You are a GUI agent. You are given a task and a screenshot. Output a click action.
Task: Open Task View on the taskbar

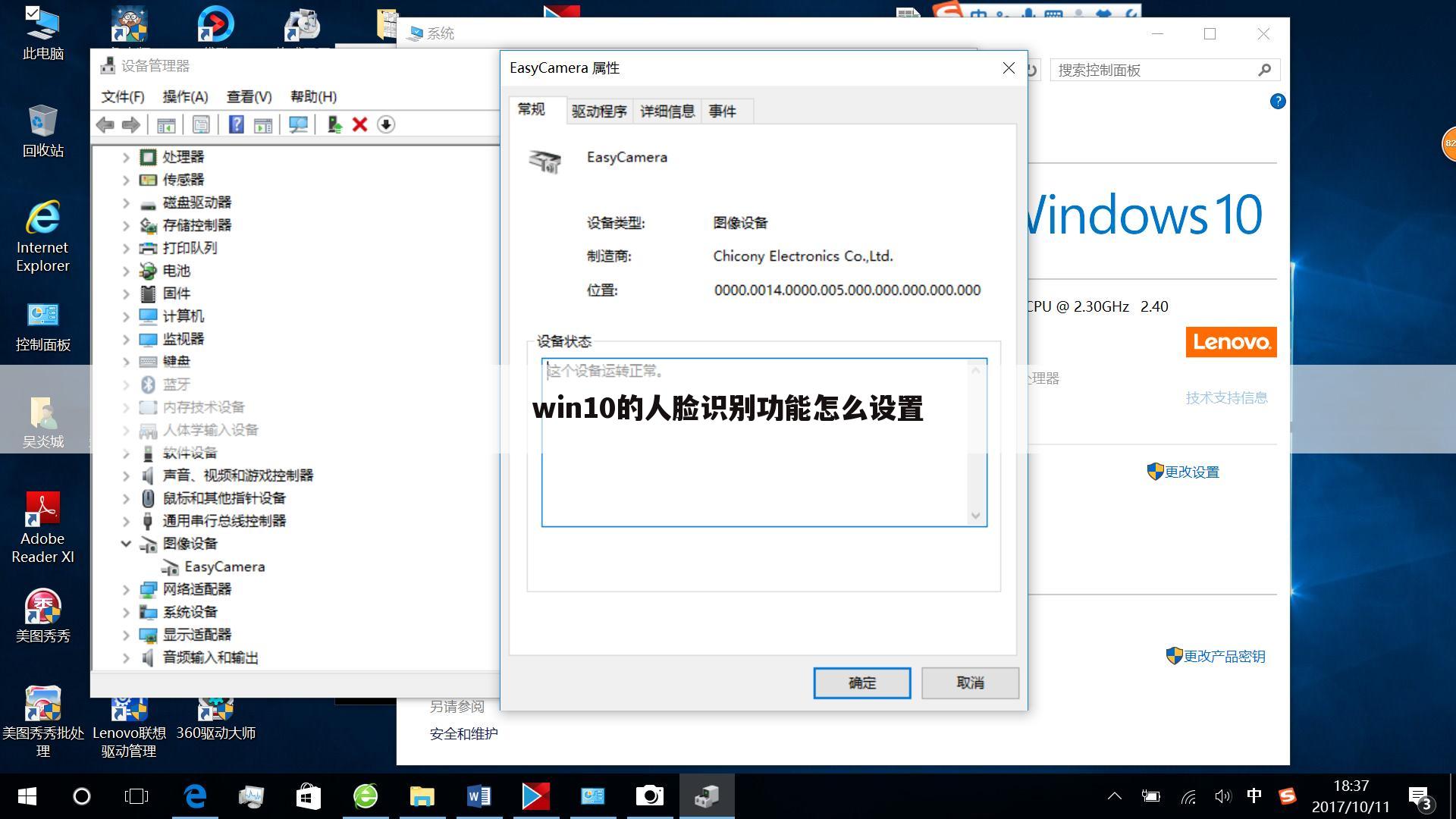(x=136, y=796)
